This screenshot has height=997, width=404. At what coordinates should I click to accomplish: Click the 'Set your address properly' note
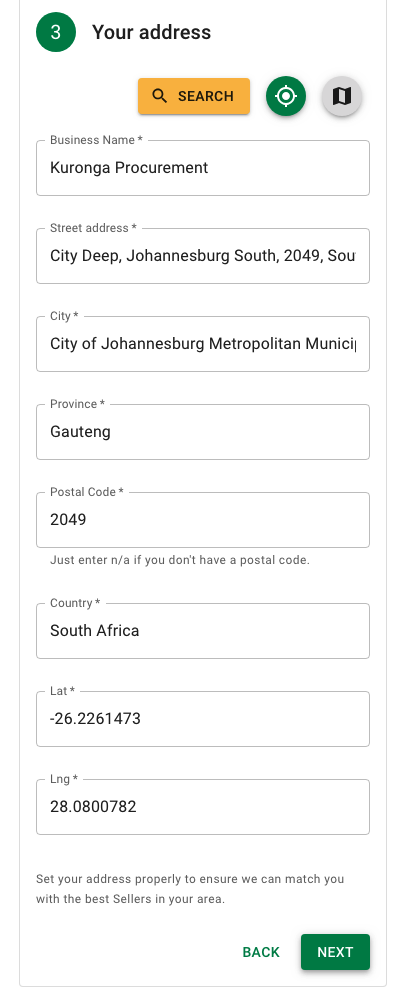pos(190,889)
